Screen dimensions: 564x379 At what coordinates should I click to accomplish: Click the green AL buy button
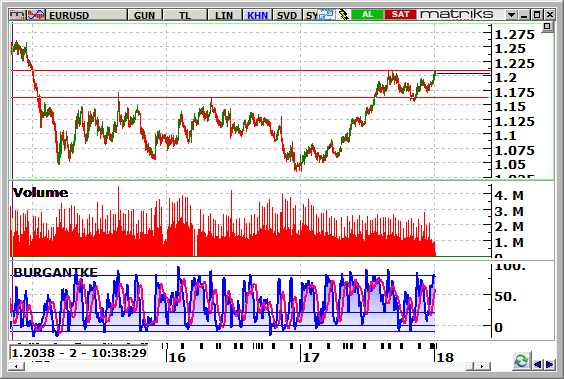pyautogui.click(x=367, y=15)
